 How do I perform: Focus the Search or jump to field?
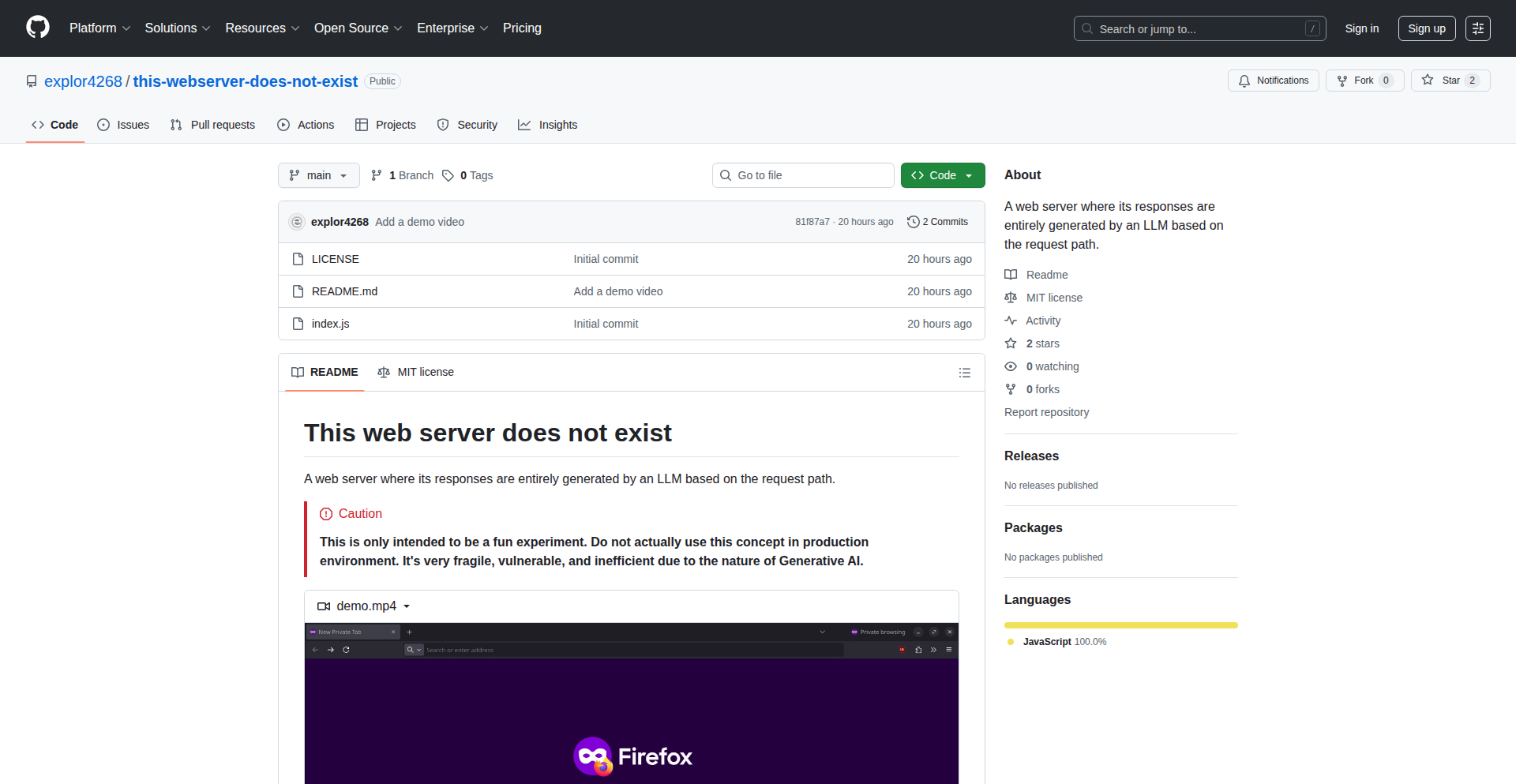pyautogui.click(x=1199, y=28)
